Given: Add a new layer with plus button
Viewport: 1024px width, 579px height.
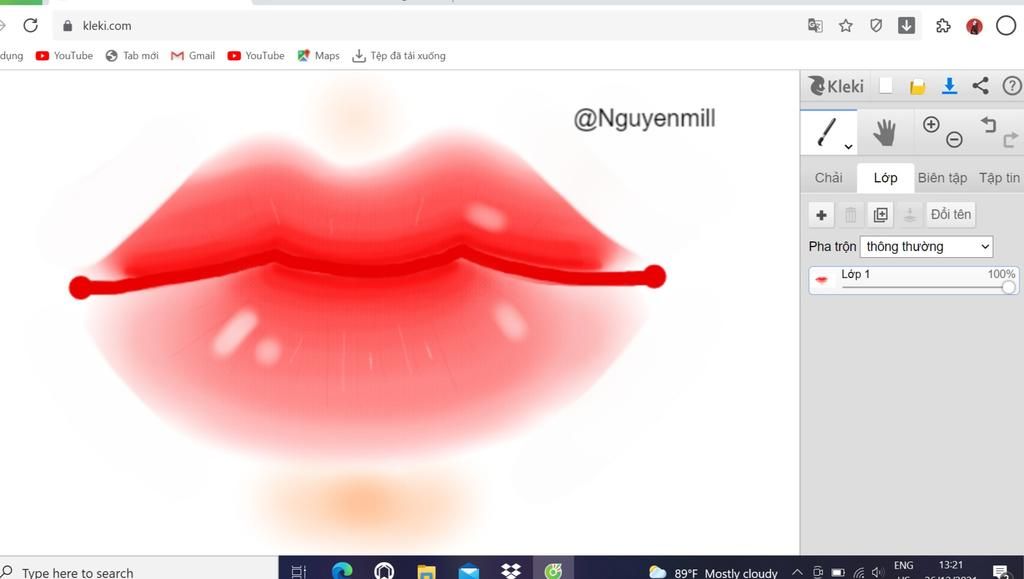Looking at the screenshot, I should (822, 215).
